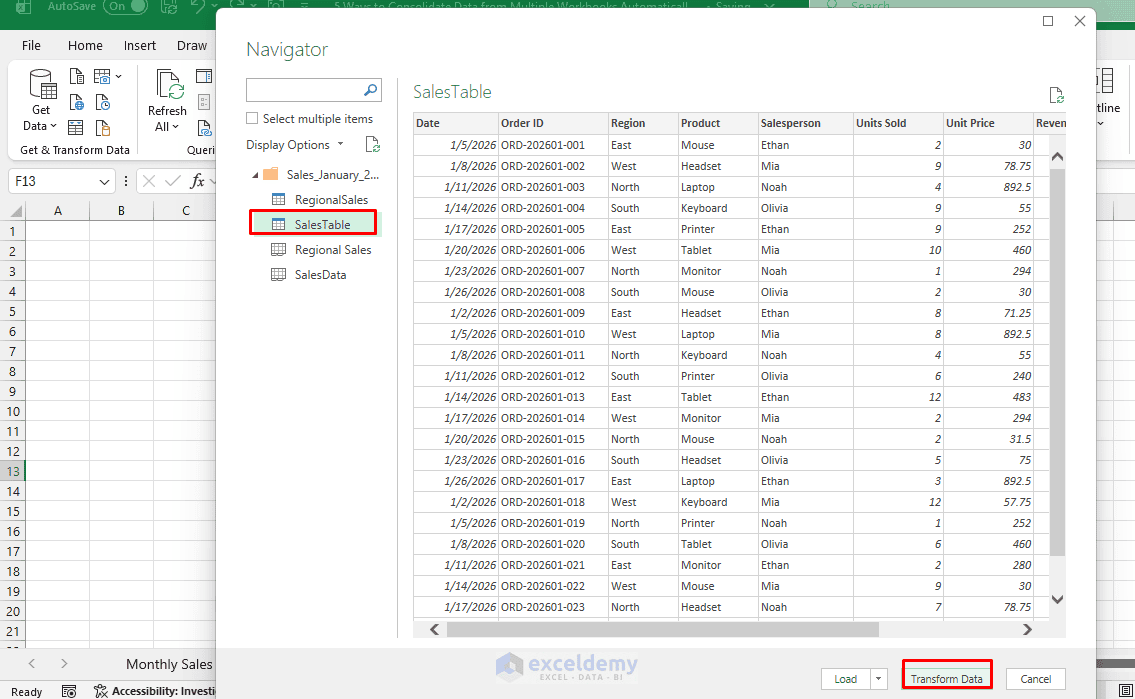
Task: Maximize the Navigator dialog
Action: point(1047,21)
